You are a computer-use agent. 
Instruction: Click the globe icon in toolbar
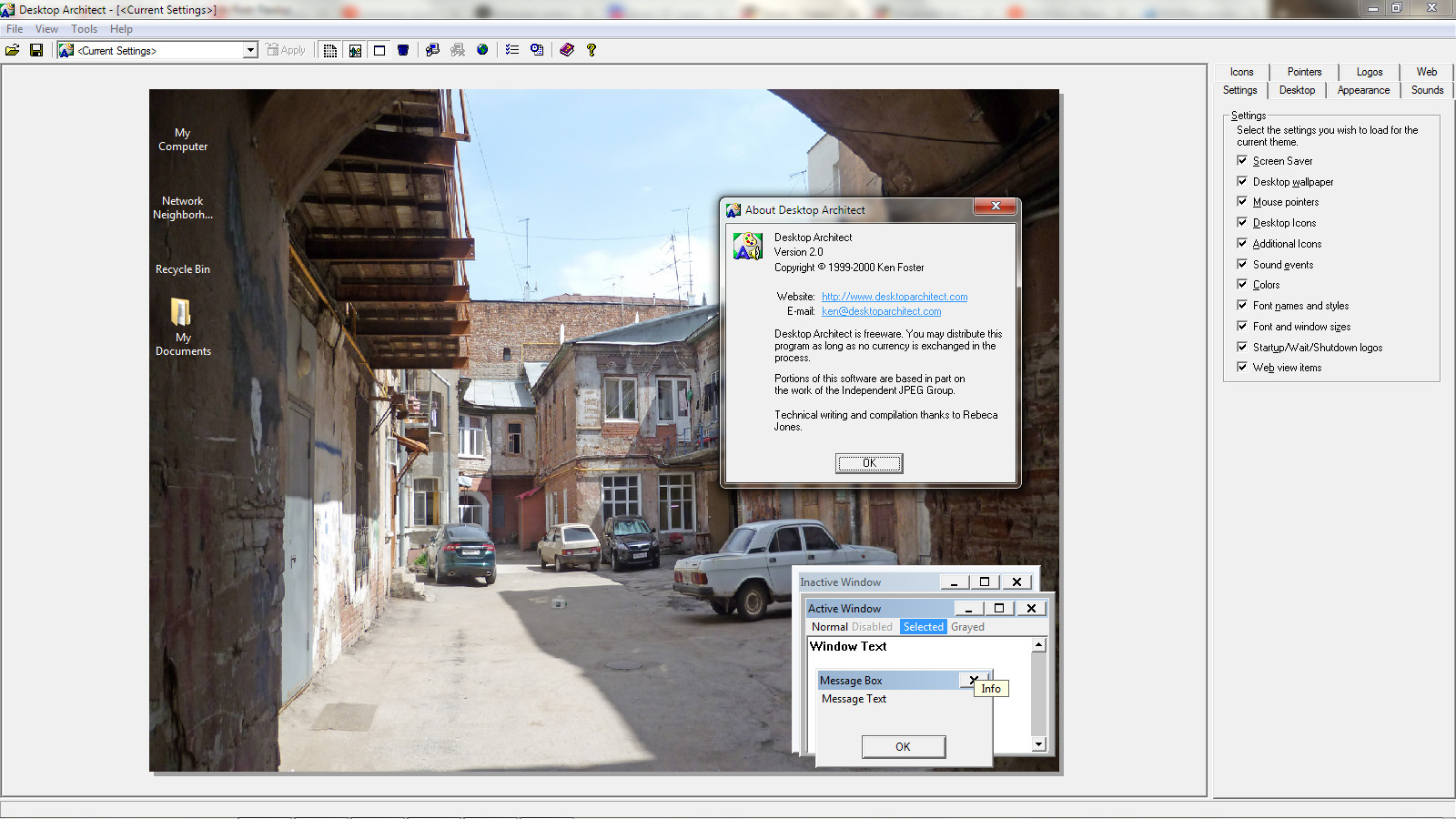click(482, 50)
